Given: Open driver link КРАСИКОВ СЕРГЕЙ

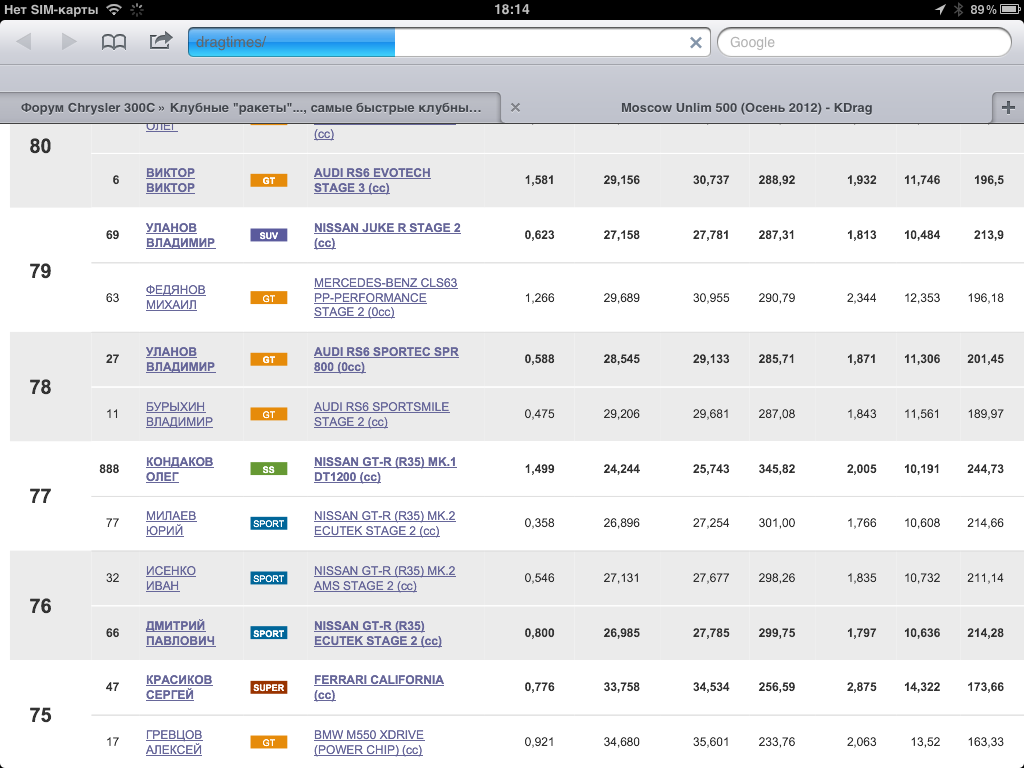Looking at the screenshot, I should 179,687.
